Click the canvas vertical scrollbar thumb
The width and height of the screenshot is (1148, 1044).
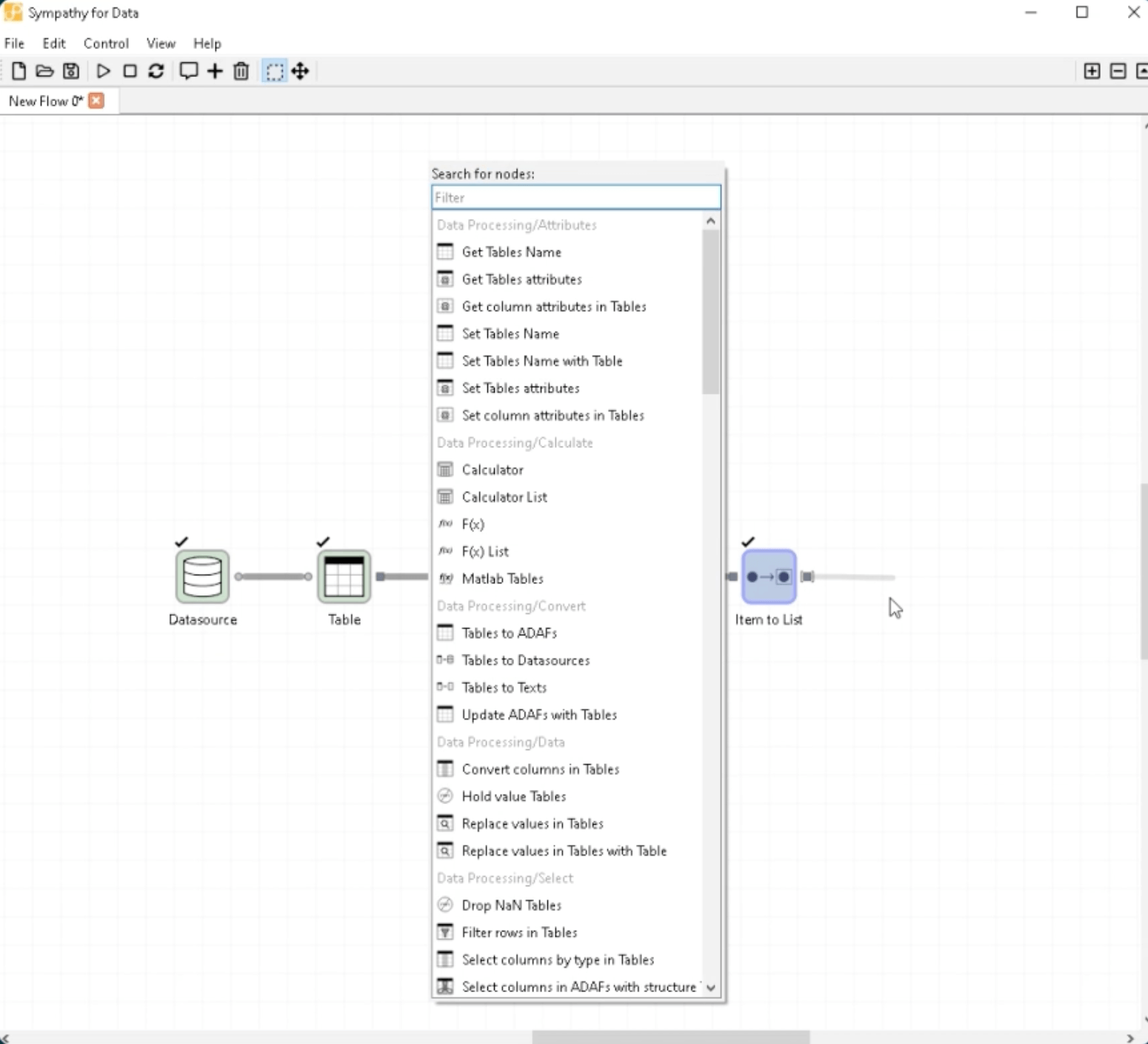(1144, 571)
